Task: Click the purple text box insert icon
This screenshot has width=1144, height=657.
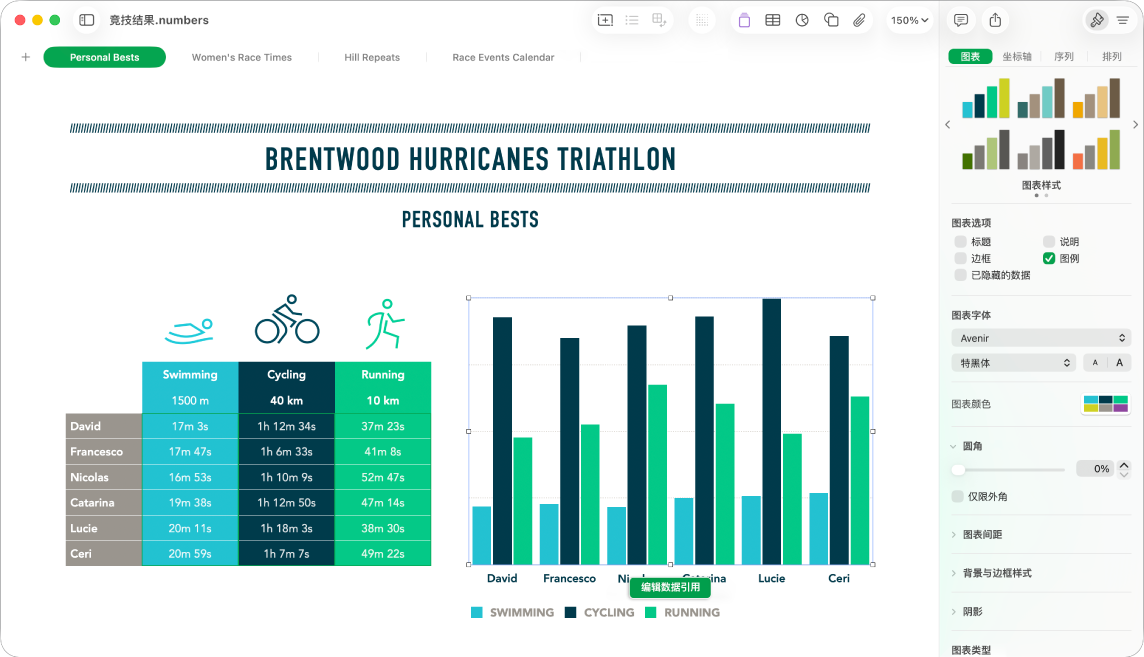Action: 744,20
